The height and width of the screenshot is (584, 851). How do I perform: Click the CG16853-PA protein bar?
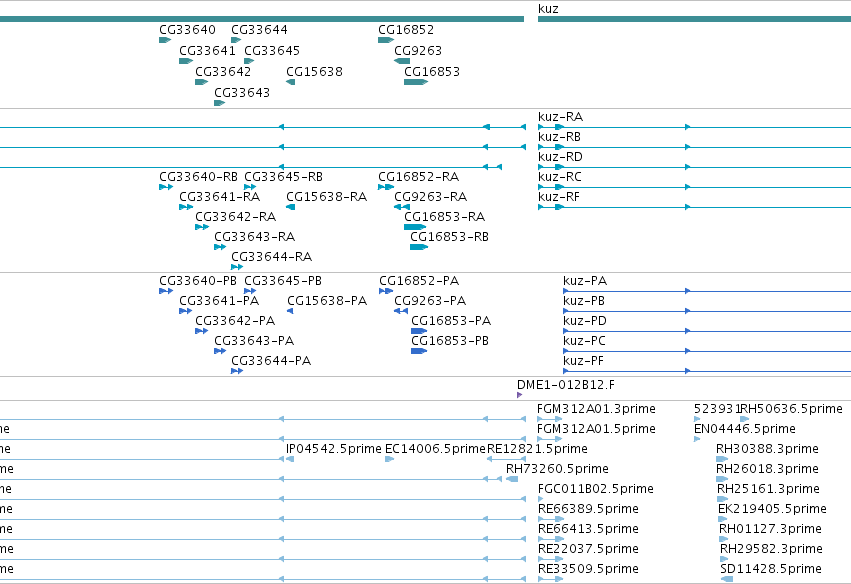(419, 331)
